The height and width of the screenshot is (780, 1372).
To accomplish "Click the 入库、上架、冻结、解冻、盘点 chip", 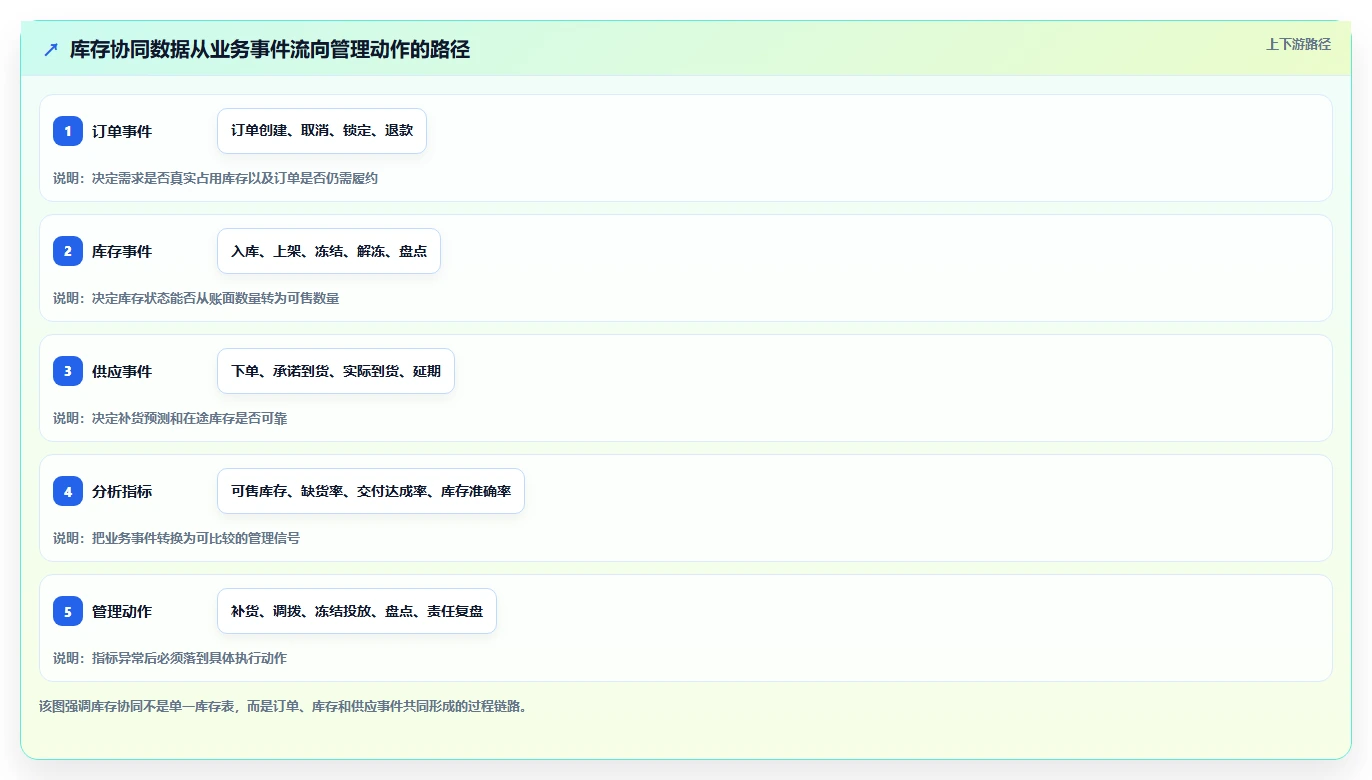I will pos(329,251).
